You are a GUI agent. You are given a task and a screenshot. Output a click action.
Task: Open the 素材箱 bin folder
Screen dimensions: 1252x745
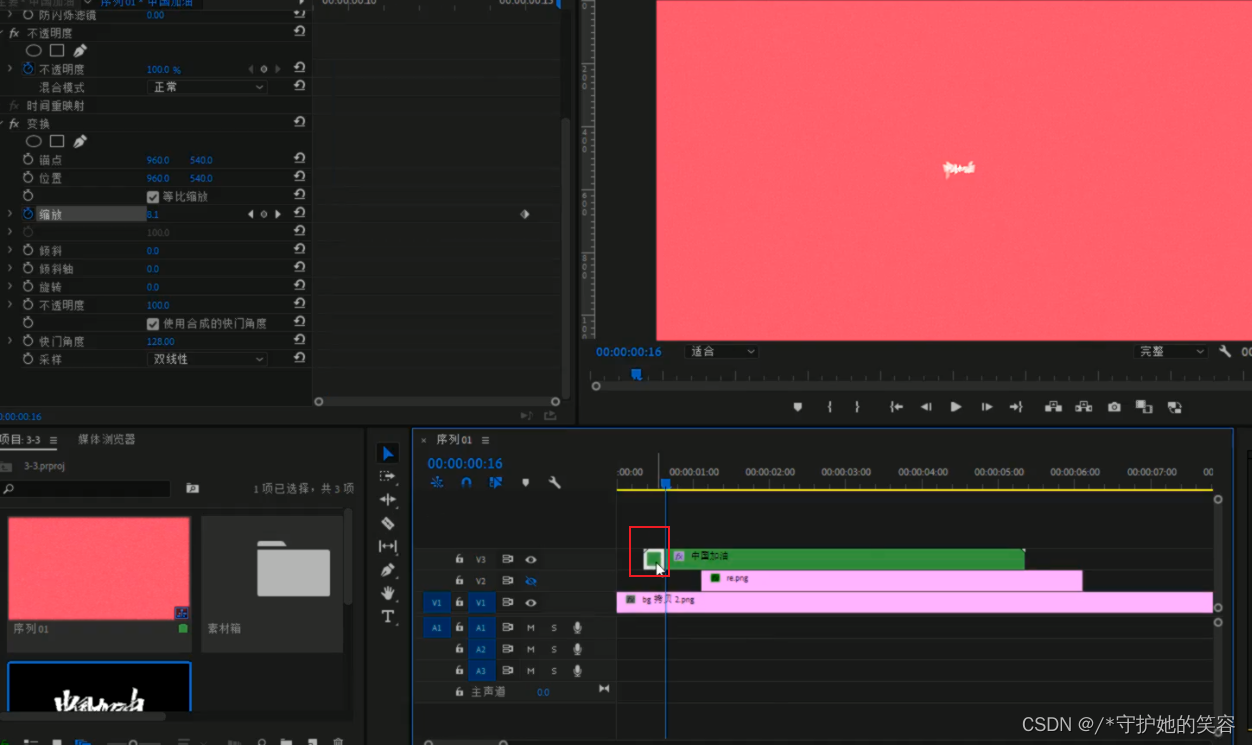[293, 568]
